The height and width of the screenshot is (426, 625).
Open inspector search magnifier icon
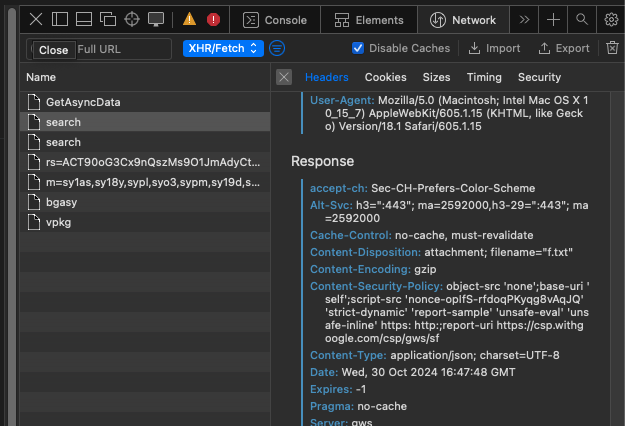[582, 19]
